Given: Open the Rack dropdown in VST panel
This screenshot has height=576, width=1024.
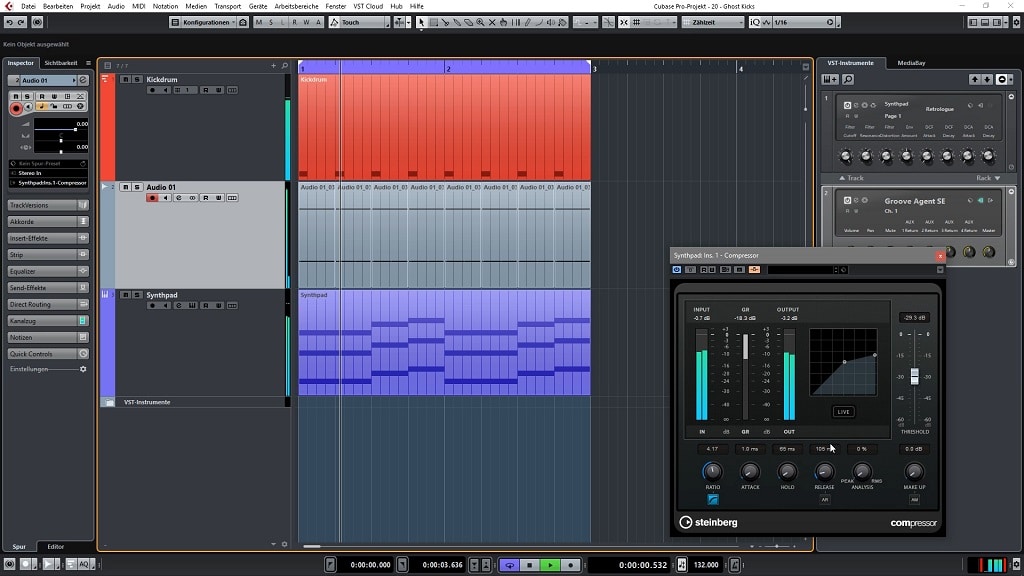Looking at the screenshot, I should click(x=987, y=178).
